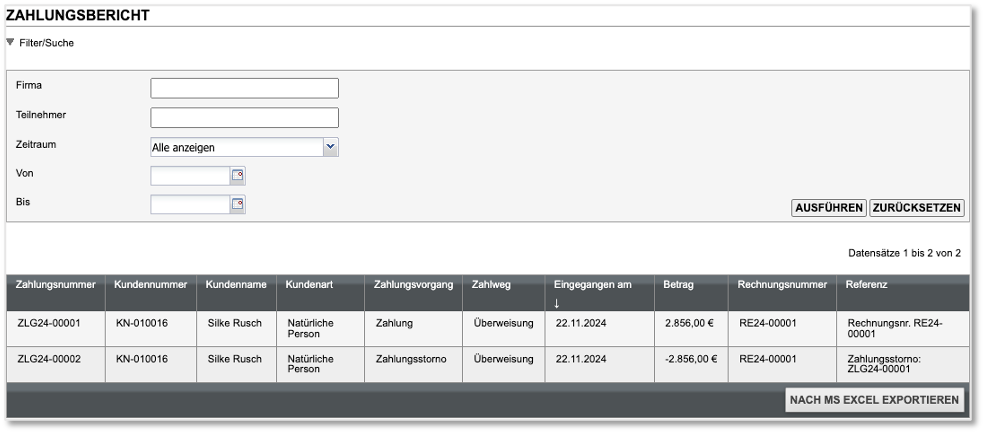Sort by Rechnungsnummer column header

click(781, 285)
